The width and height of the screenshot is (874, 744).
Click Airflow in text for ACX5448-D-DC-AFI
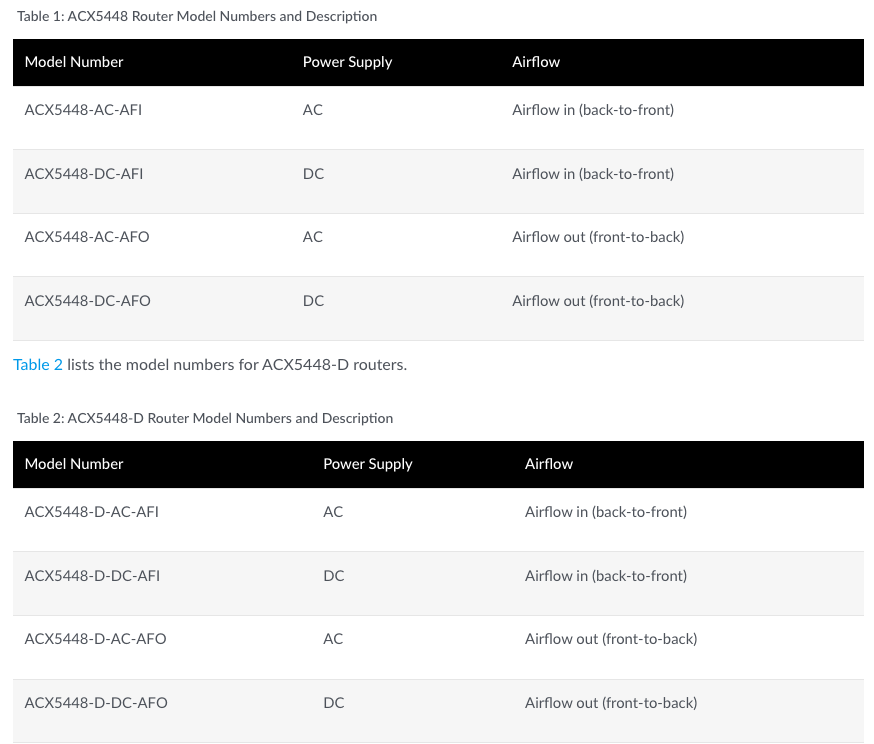coord(606,576)
